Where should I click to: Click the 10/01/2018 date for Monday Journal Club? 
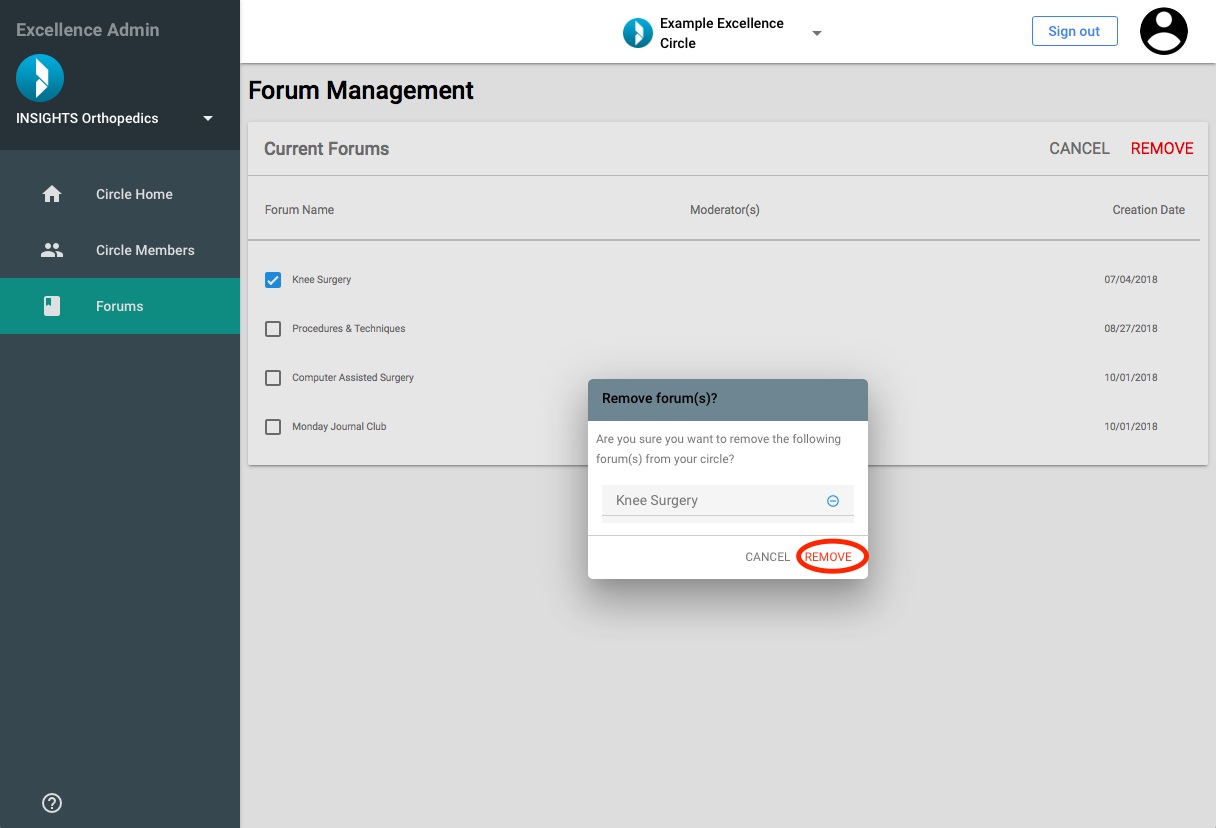(x=1131, y=427)
